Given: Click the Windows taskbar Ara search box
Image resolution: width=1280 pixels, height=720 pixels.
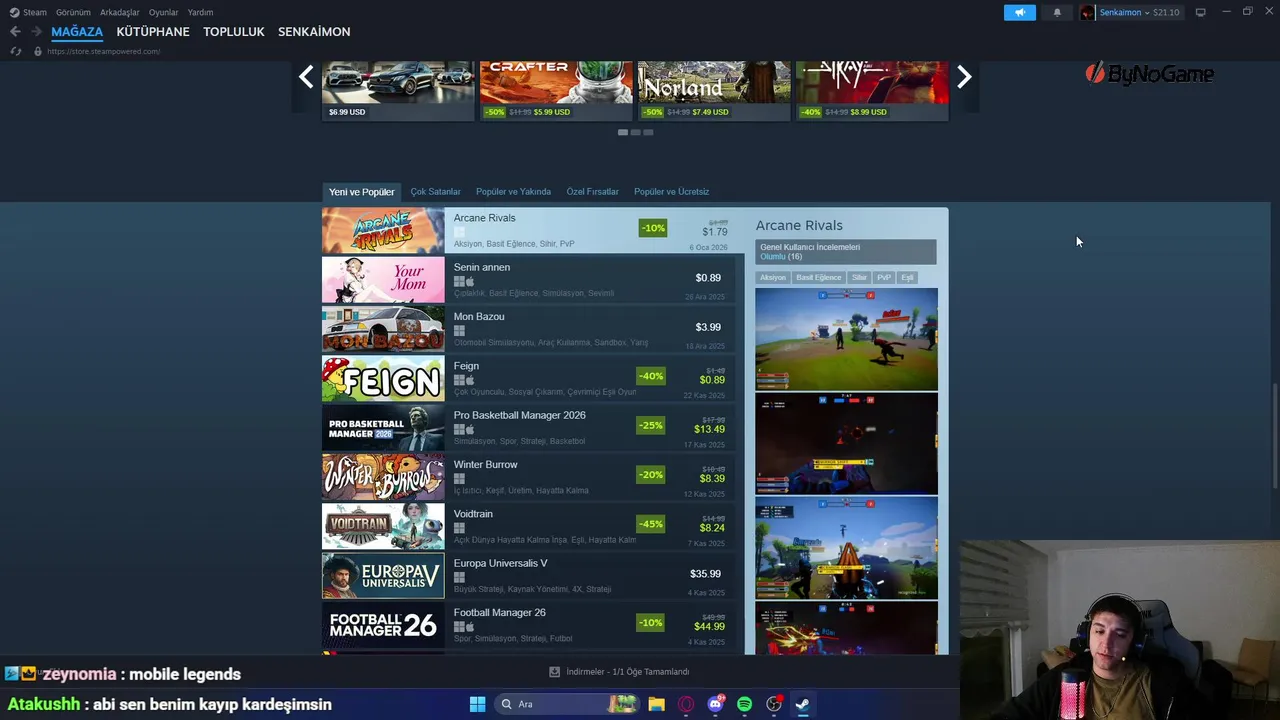Looking at the screenshot, I should 567,704.
